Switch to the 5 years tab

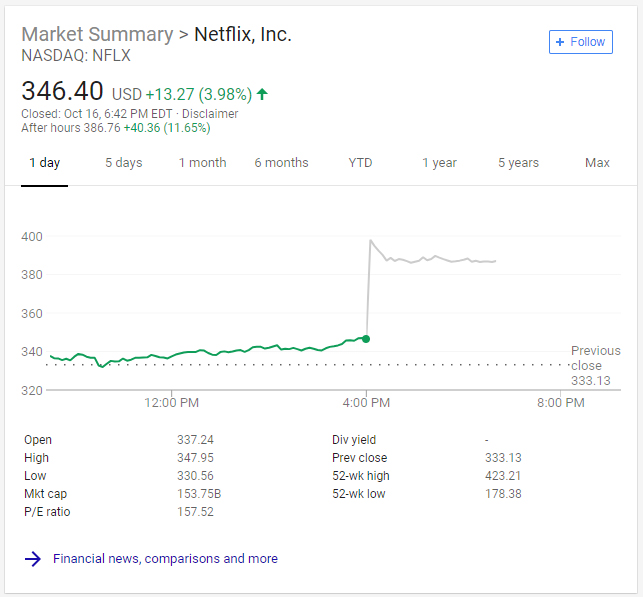coord(518,163)
